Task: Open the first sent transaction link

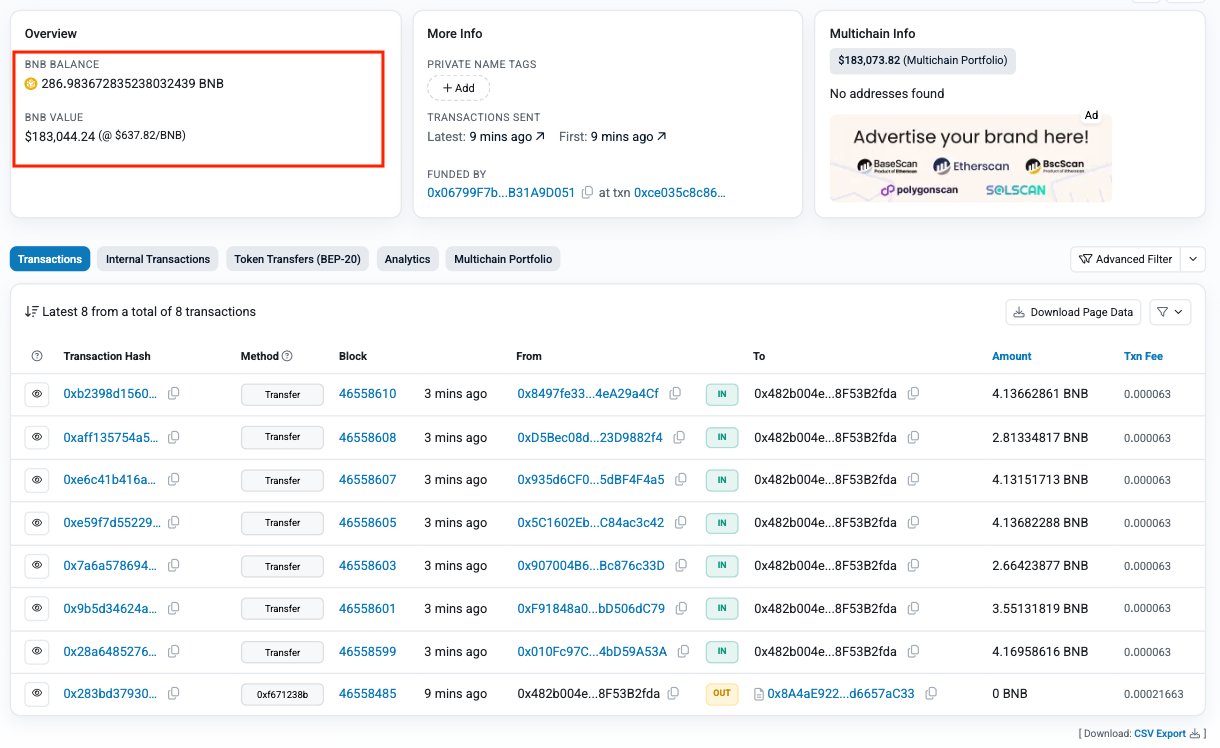Action: 628,136
